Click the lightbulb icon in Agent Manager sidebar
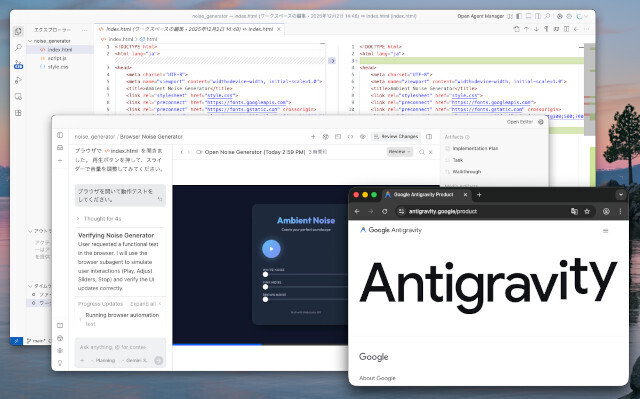 60,363
